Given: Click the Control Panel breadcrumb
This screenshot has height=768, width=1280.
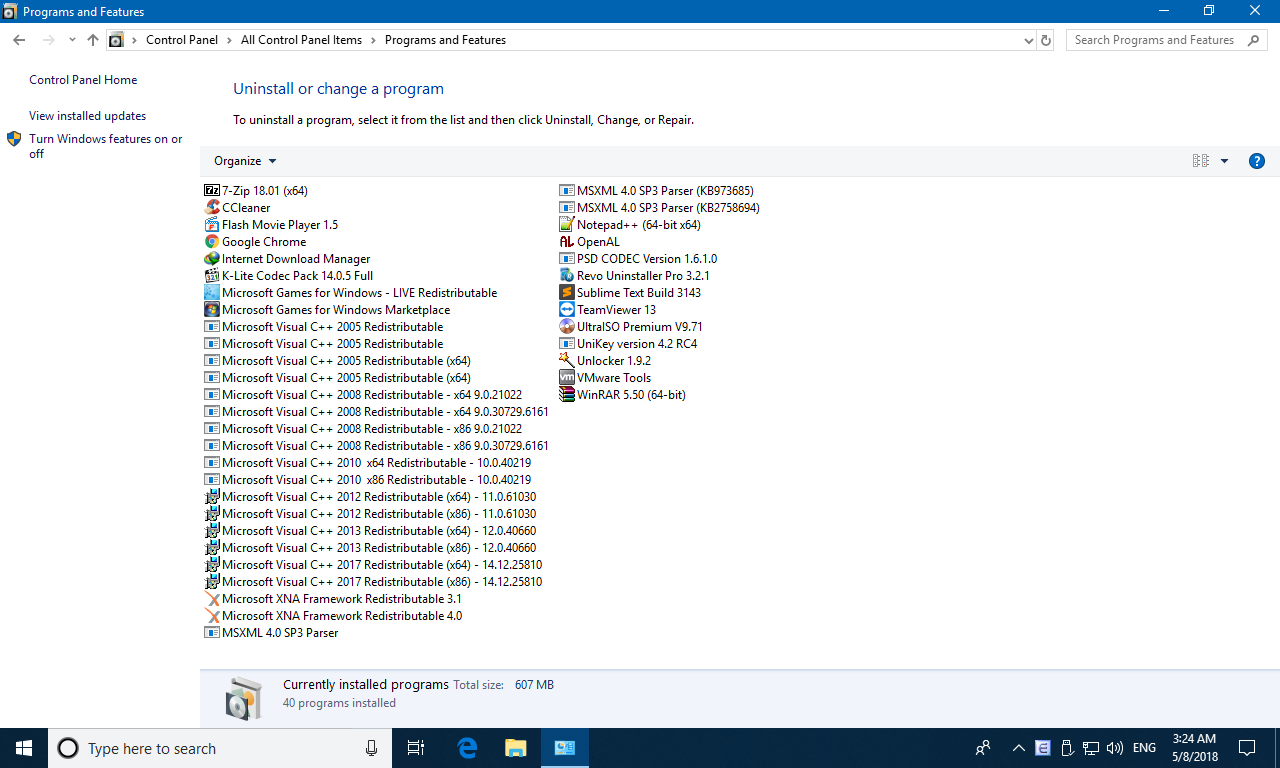Looking at the screenshot, I should point(182,40).
